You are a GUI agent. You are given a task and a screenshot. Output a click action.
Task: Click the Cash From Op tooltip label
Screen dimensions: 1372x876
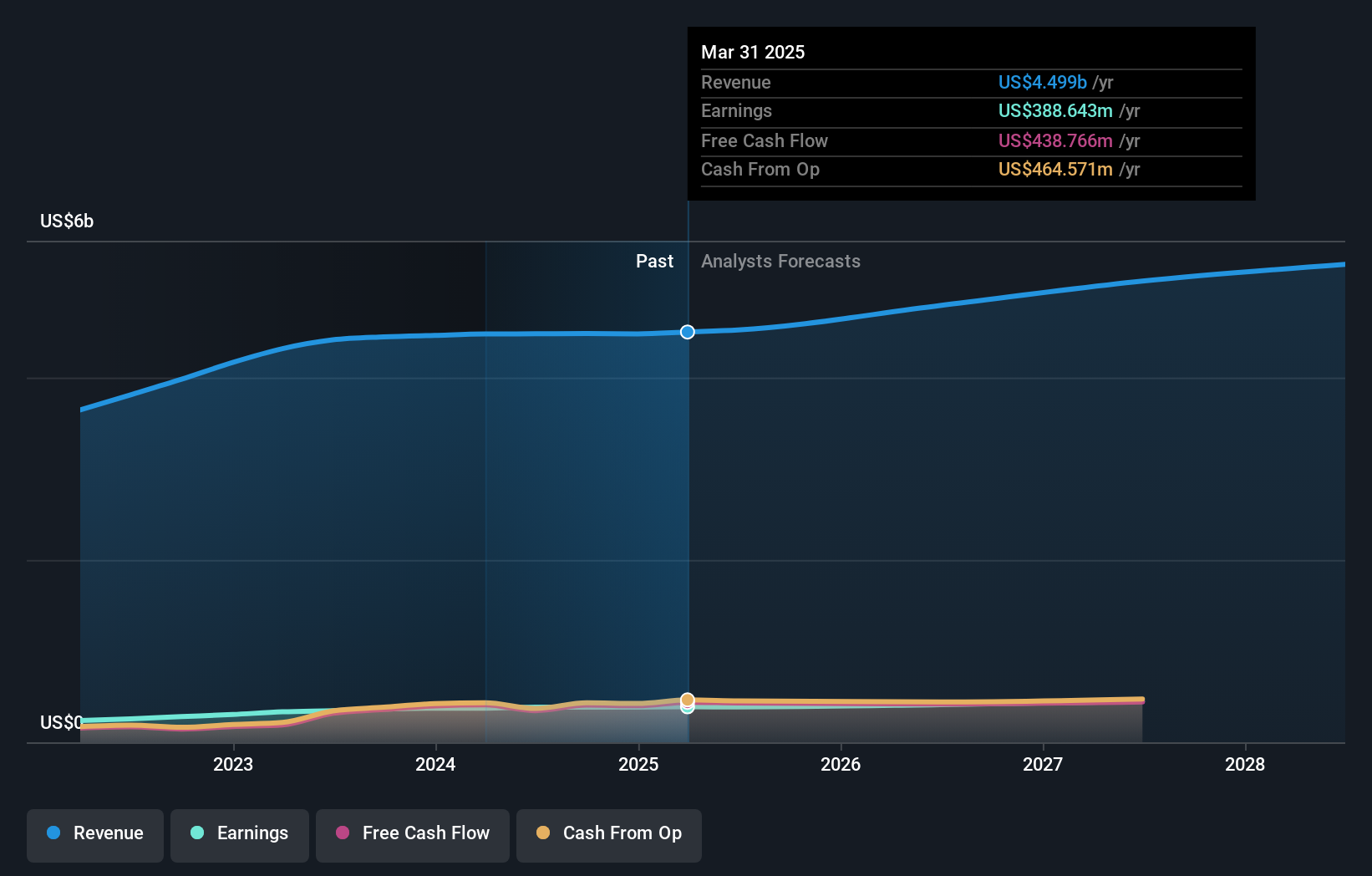760,169
